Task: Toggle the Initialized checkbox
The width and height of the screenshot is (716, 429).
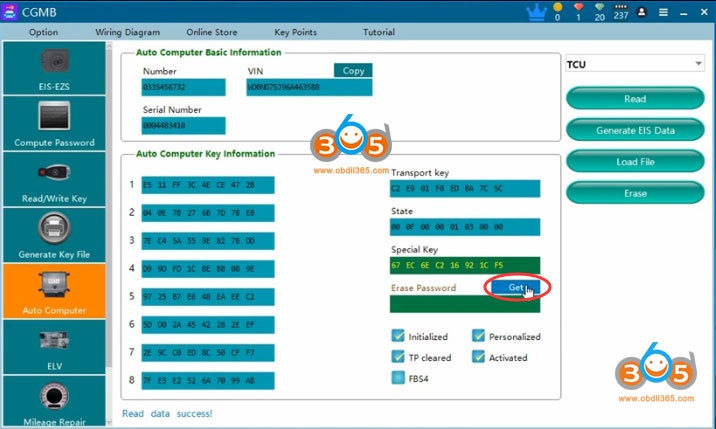Action: [x=398, y=336]
